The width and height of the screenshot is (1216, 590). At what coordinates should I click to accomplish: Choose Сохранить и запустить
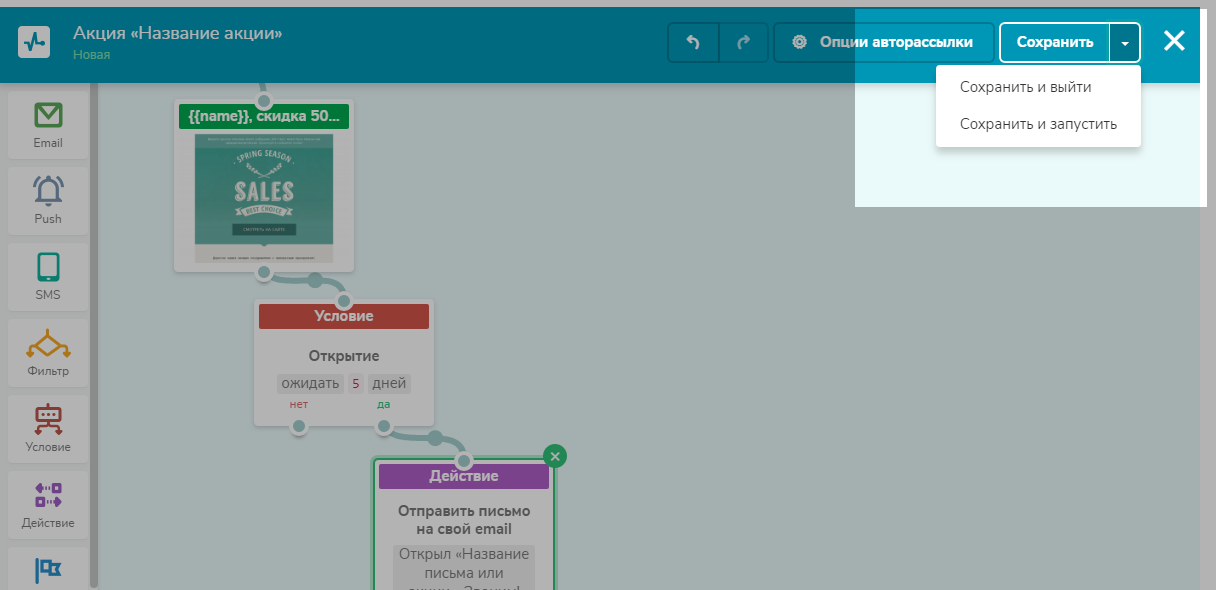click(1038, 124)
